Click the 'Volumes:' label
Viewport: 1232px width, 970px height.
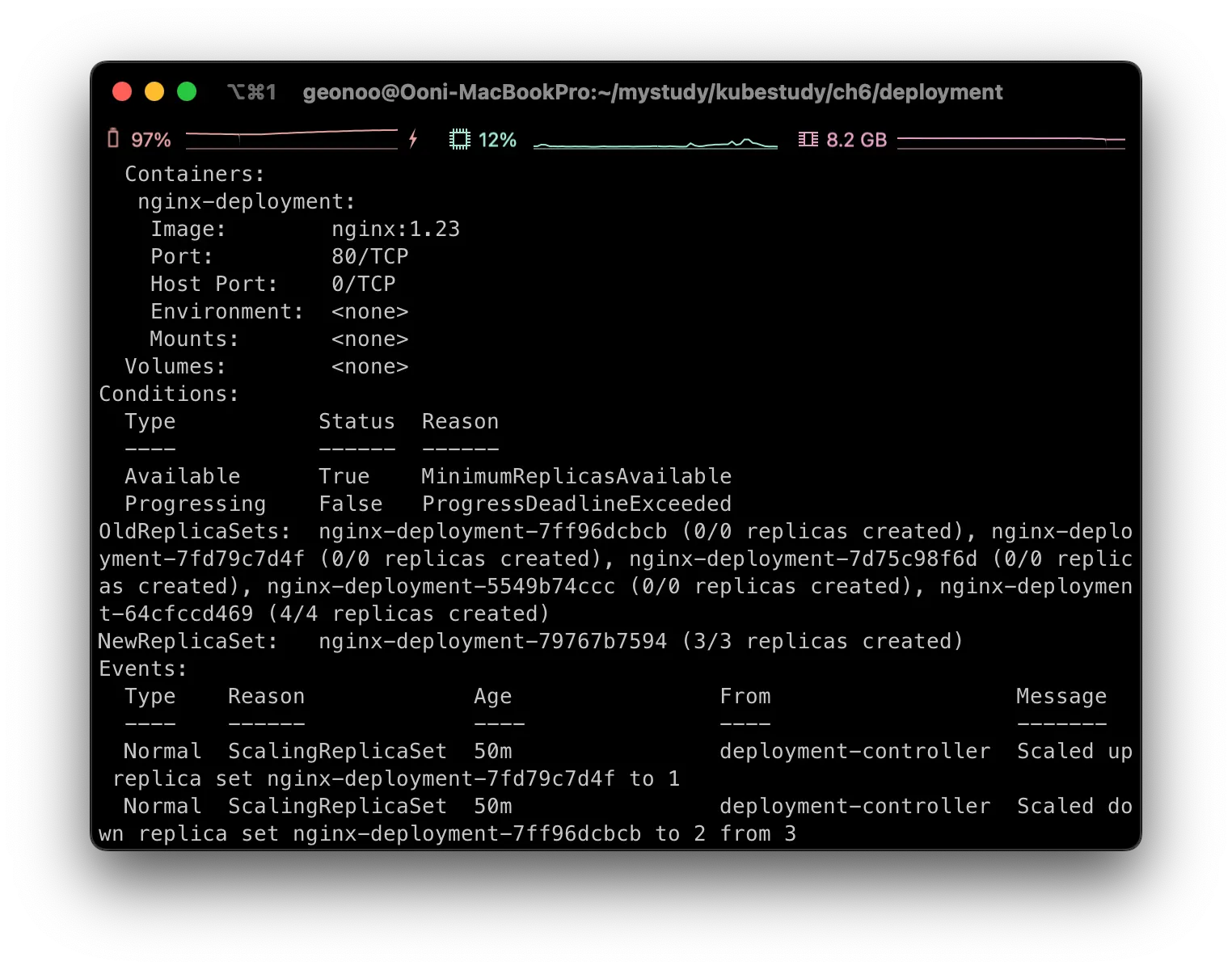click(175, 366)
